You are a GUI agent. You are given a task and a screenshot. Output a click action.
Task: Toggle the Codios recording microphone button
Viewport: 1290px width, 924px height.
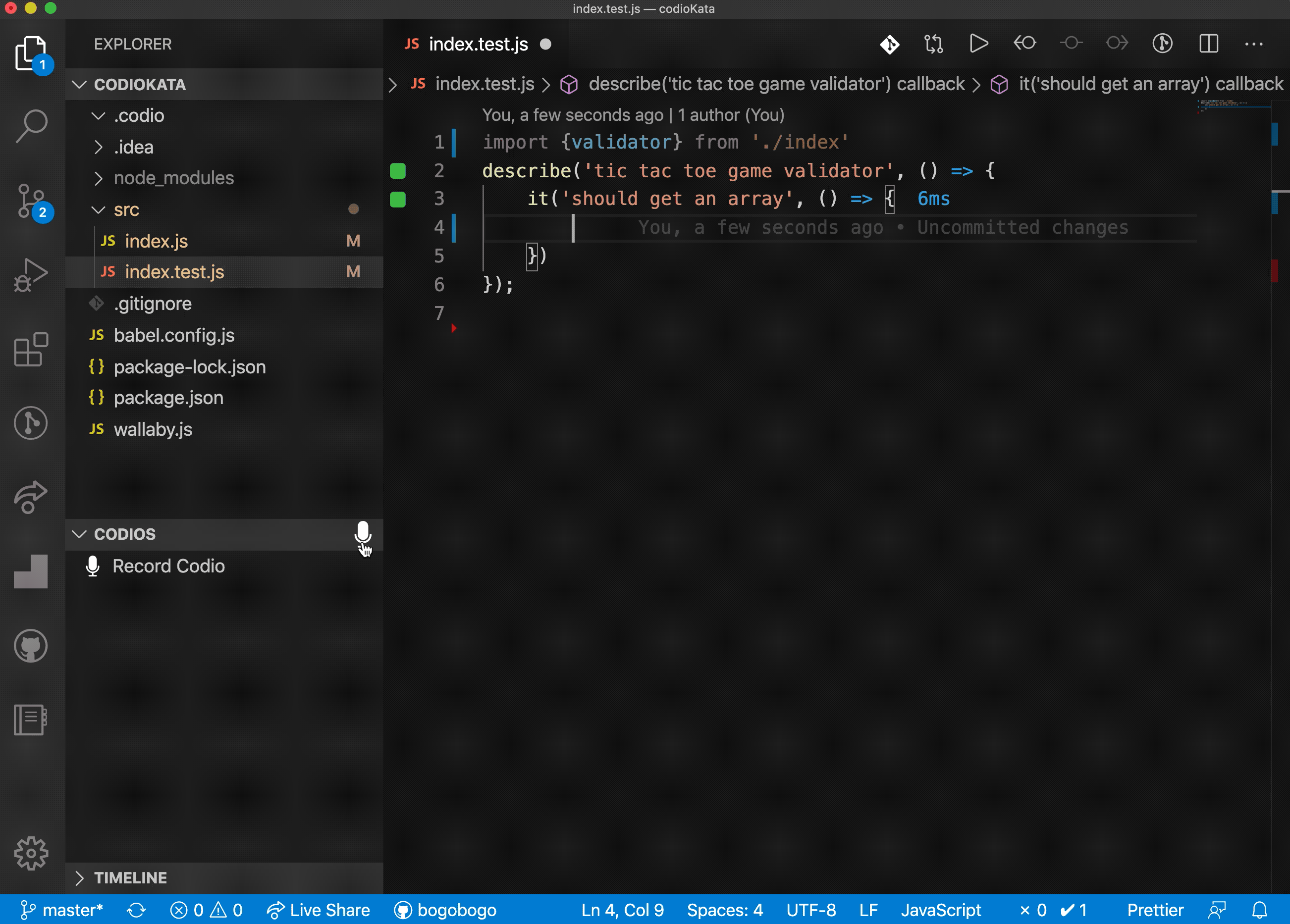[362, 533]
